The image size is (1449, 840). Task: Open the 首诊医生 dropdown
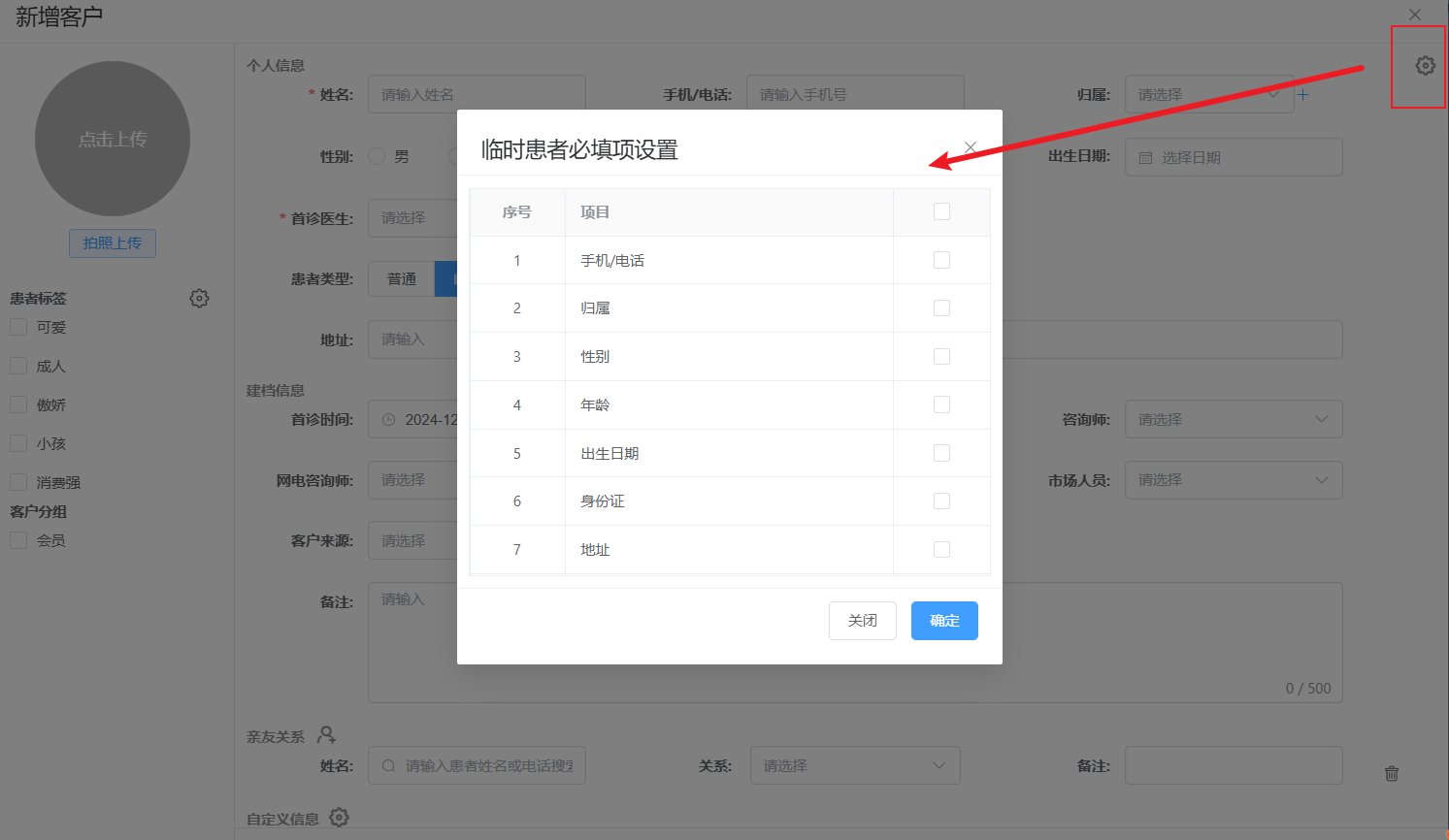pyautogui.click(x=412, y=218)
